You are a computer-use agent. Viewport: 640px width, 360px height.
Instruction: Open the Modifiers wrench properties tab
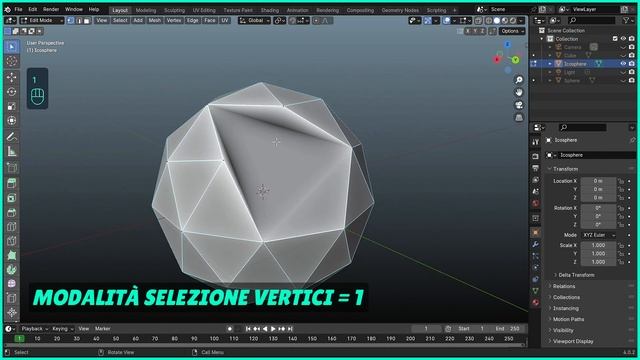536,244
